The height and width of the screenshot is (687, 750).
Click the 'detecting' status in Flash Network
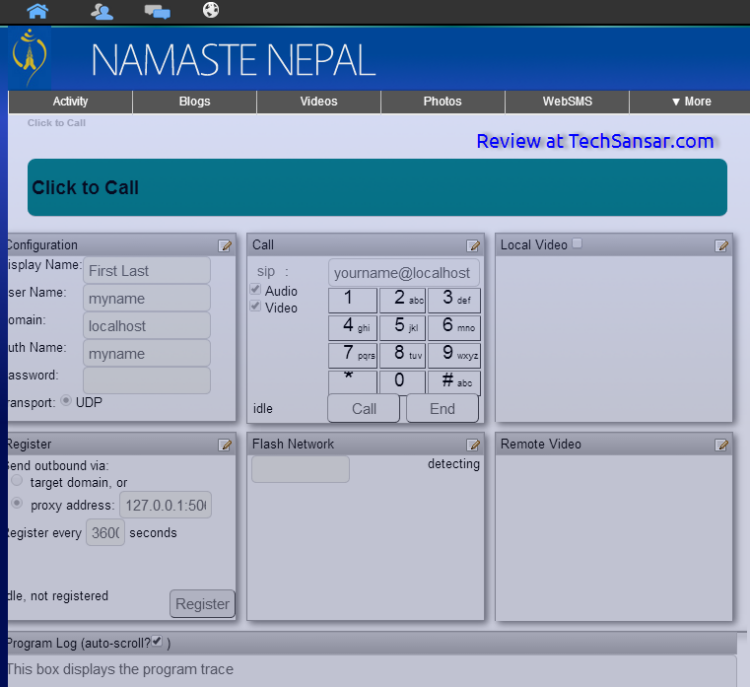coord(453,464)
